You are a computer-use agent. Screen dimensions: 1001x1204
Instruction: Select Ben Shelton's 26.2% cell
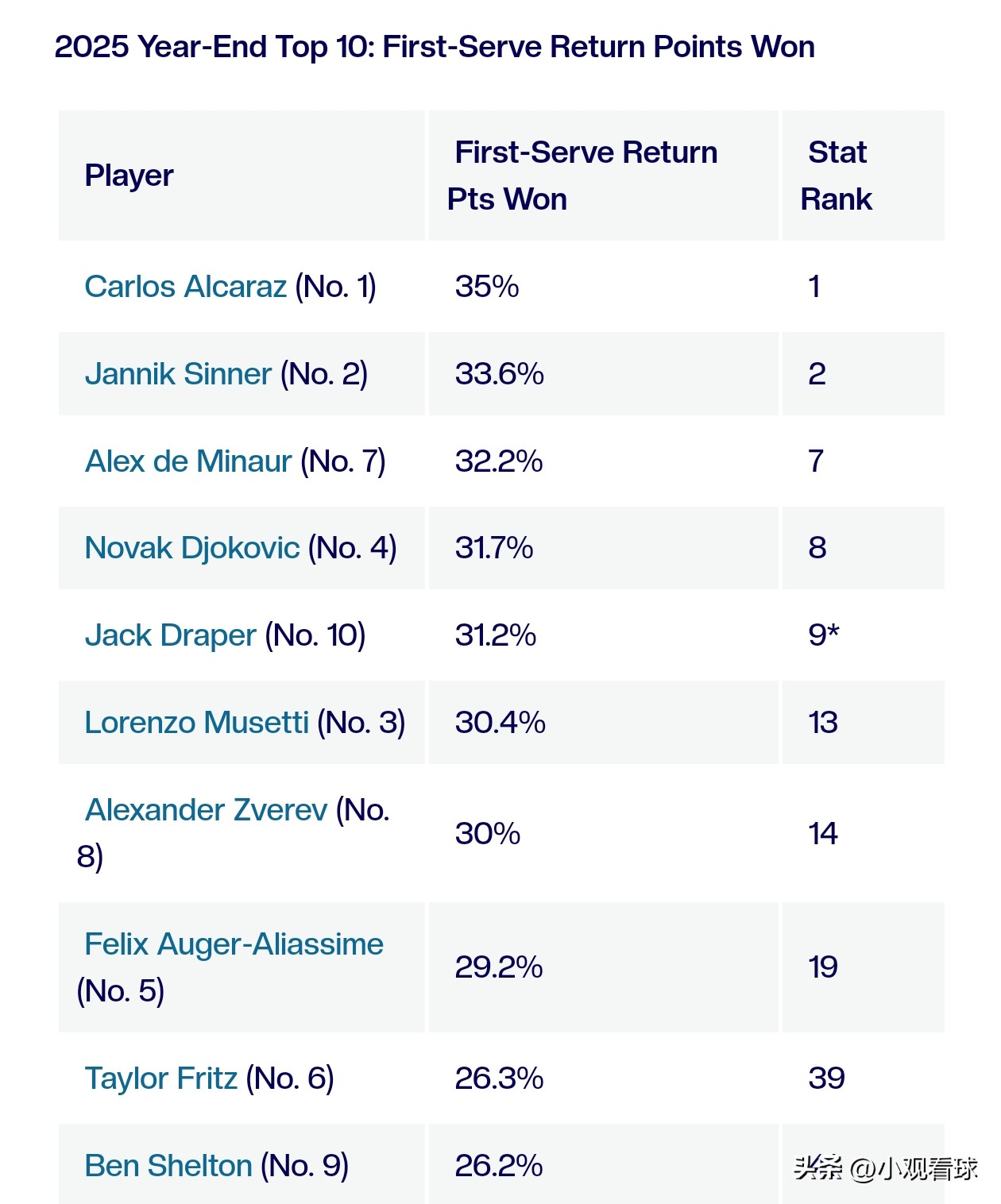tap(499, 1166)
